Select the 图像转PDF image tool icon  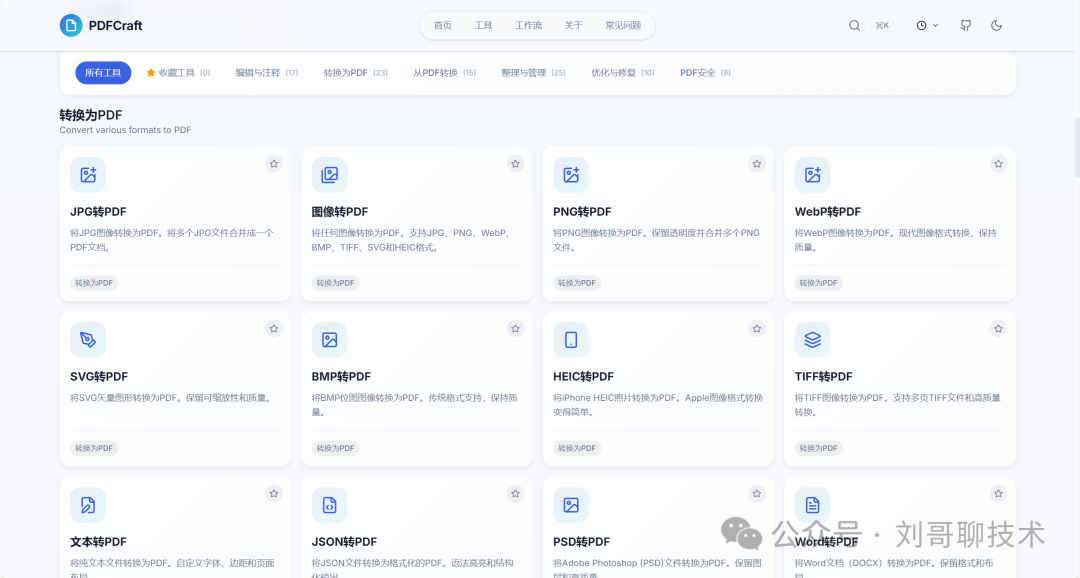coord(330,174)
